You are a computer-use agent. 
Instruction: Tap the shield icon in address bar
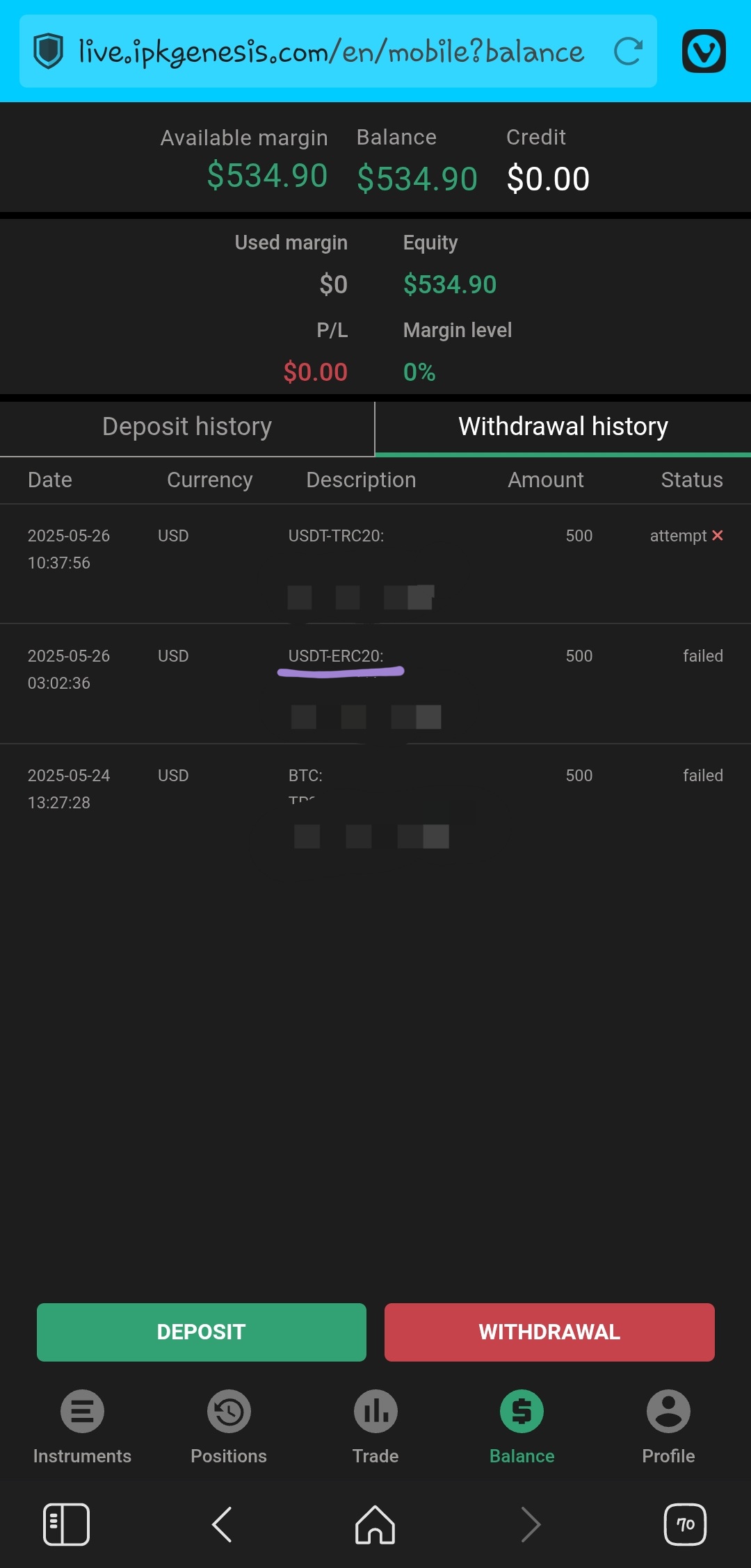(49, 51)
